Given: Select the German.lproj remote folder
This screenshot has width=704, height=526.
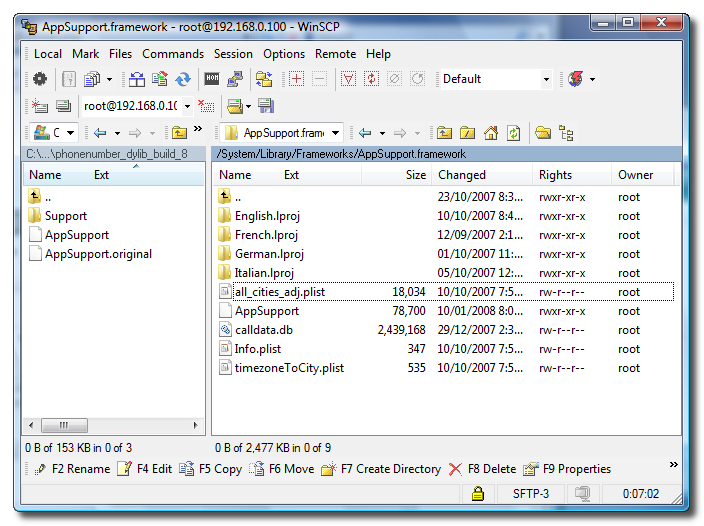Looking at the screenshot, I should [269, 254].
